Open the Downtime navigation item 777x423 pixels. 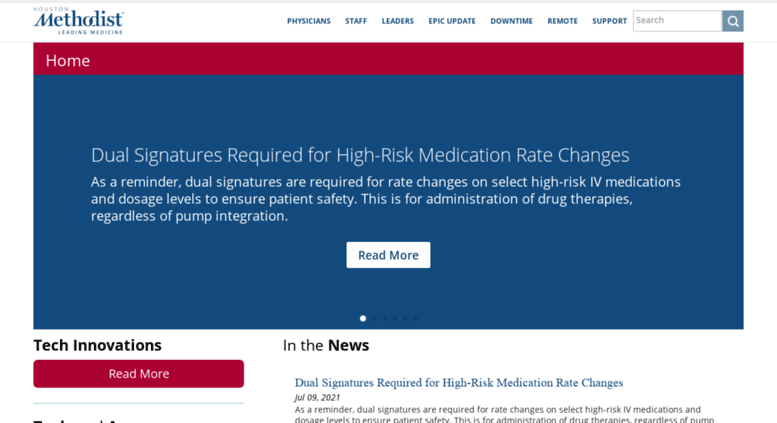(x=511, y=21)
